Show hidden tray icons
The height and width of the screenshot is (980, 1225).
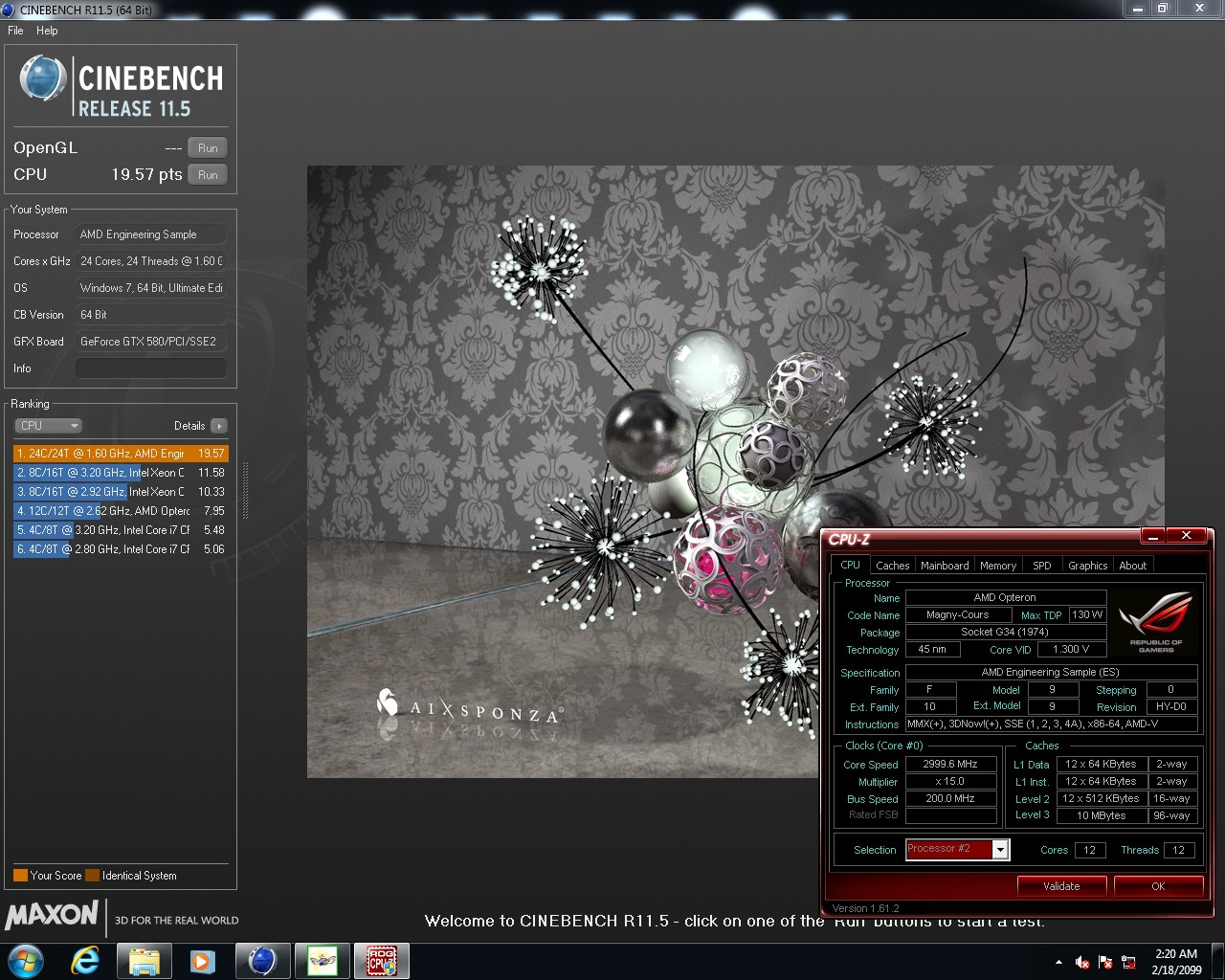coord(1058,962)
